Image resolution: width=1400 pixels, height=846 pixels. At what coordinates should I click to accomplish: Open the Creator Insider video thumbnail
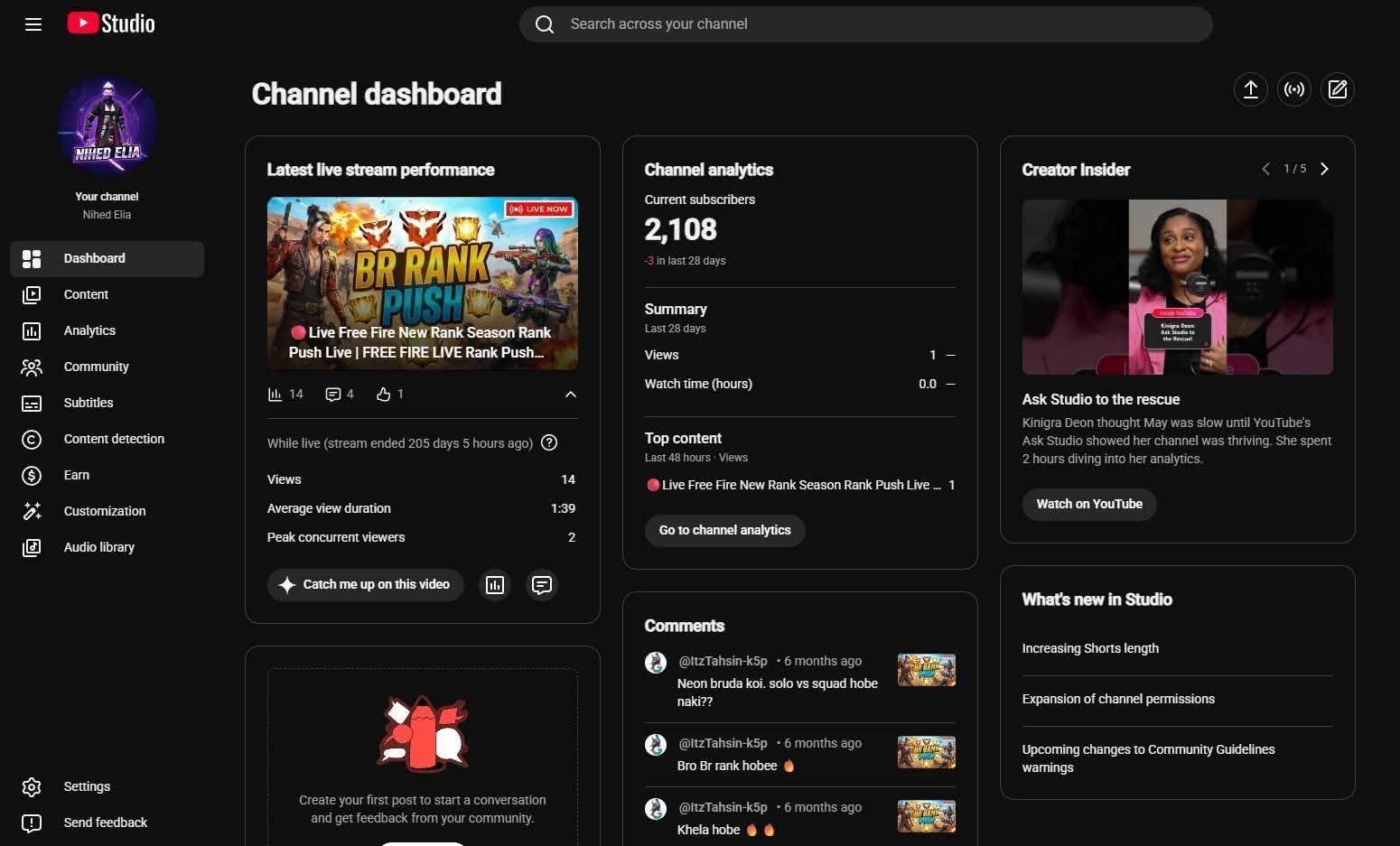coord(1177,287)
